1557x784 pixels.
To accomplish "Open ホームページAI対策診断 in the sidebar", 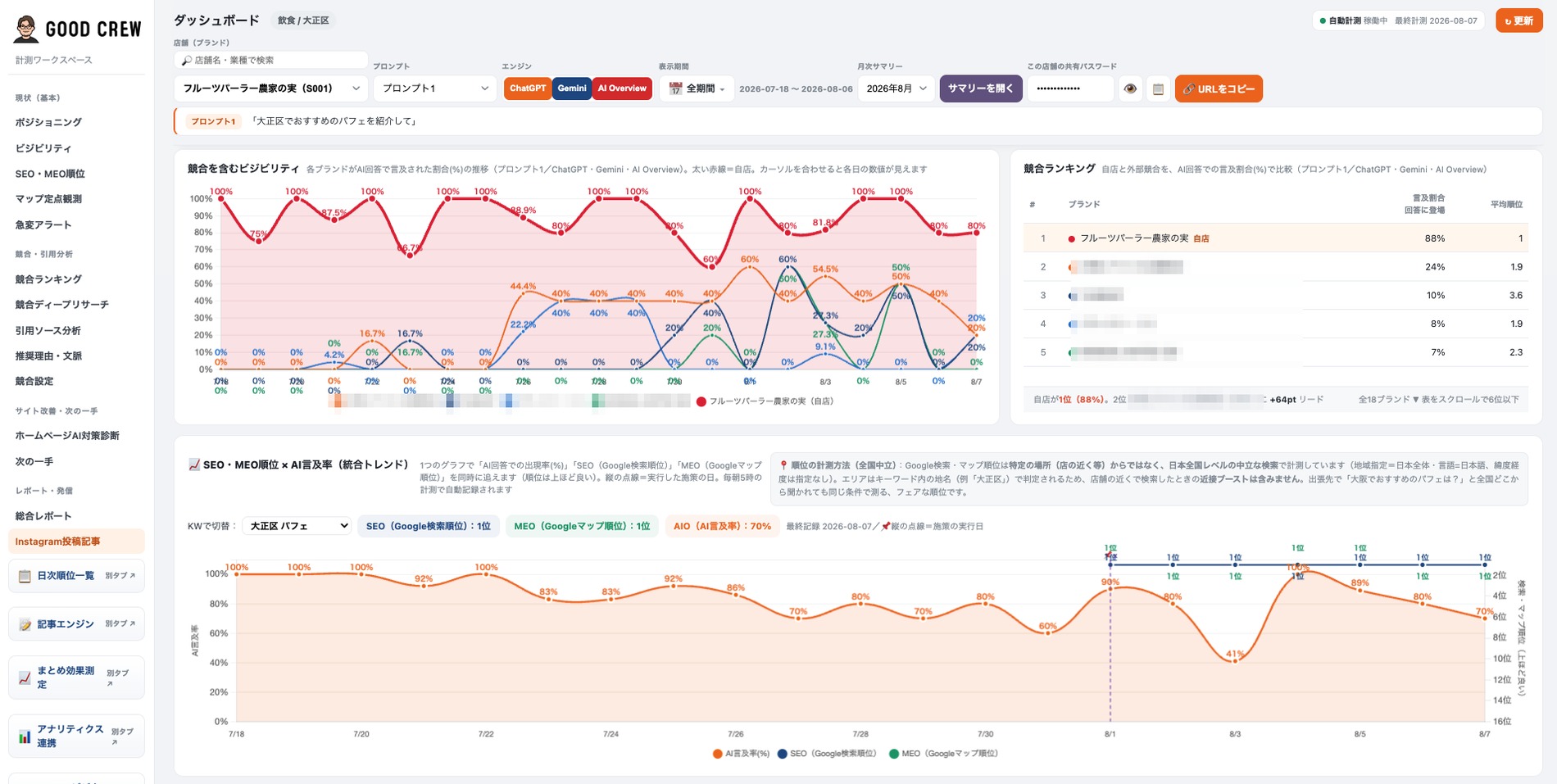I will pyautogui.click(x=67, y=436).
